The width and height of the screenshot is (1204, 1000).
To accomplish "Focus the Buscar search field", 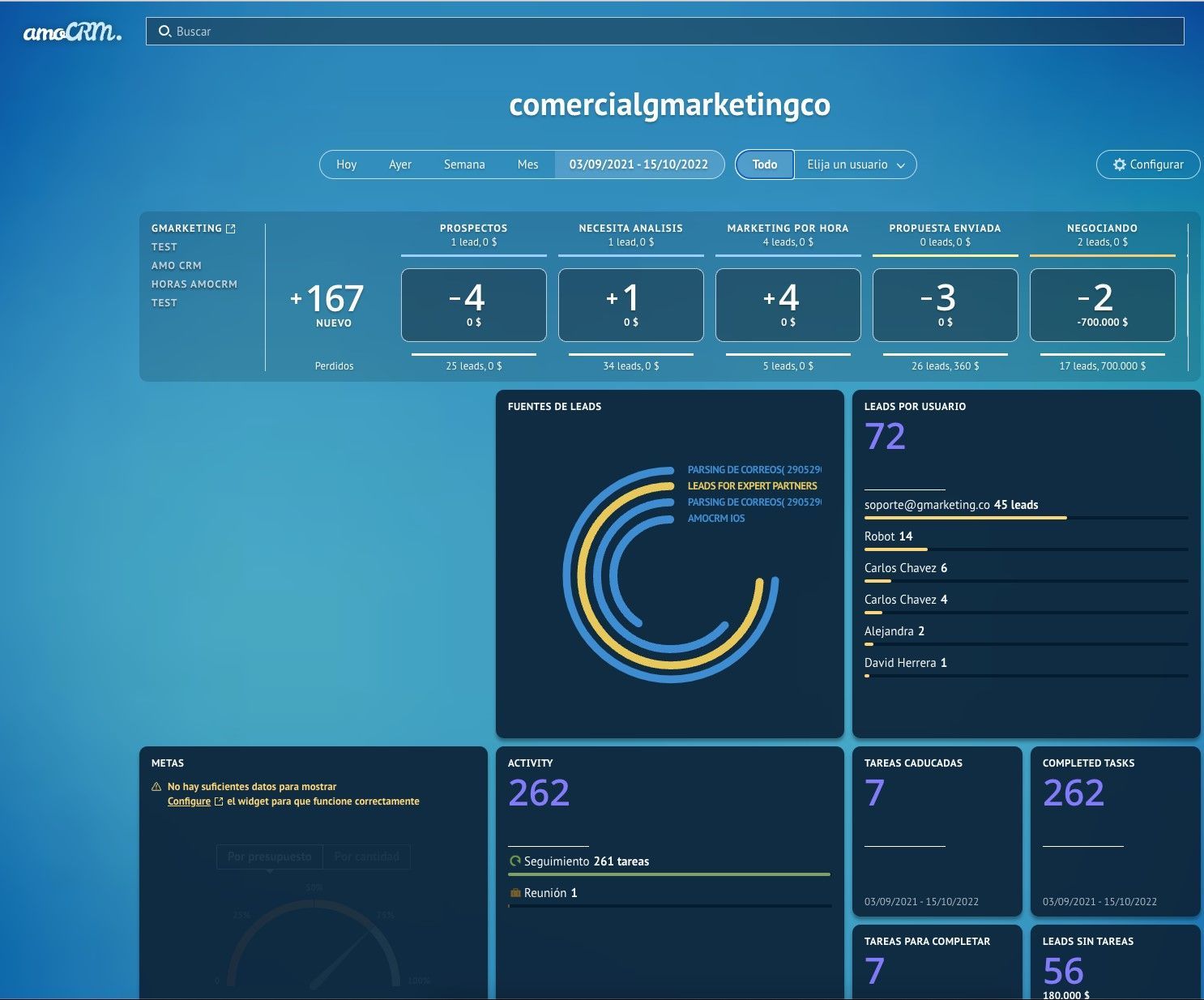I will 664,32.
